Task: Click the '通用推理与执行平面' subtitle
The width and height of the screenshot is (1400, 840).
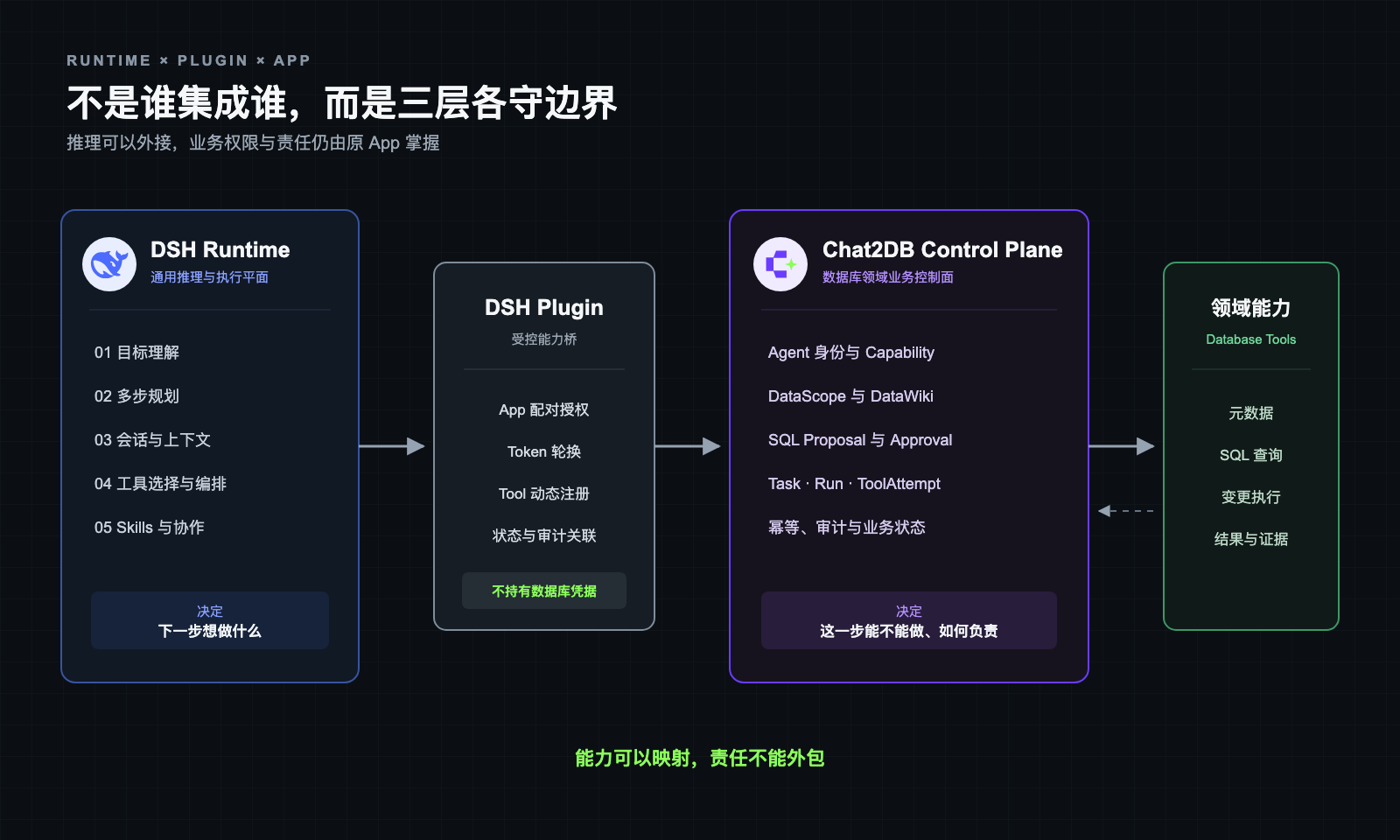Action: [209, 277]
